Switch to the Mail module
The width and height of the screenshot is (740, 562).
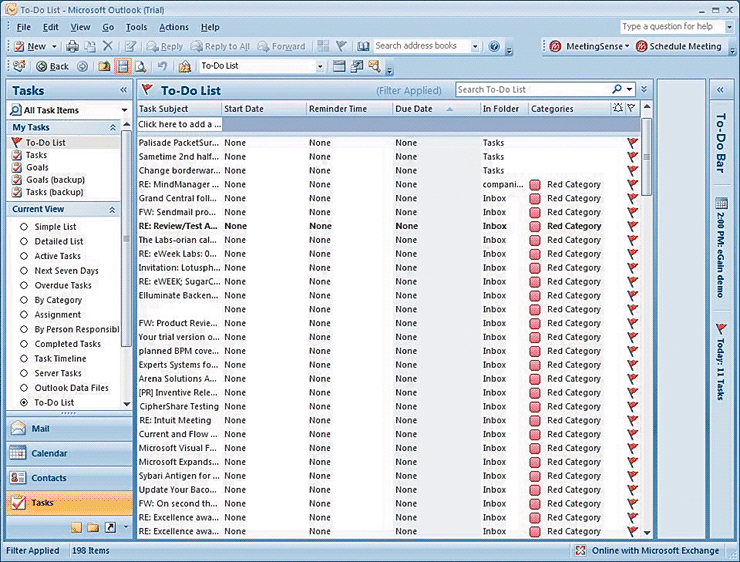69,428
